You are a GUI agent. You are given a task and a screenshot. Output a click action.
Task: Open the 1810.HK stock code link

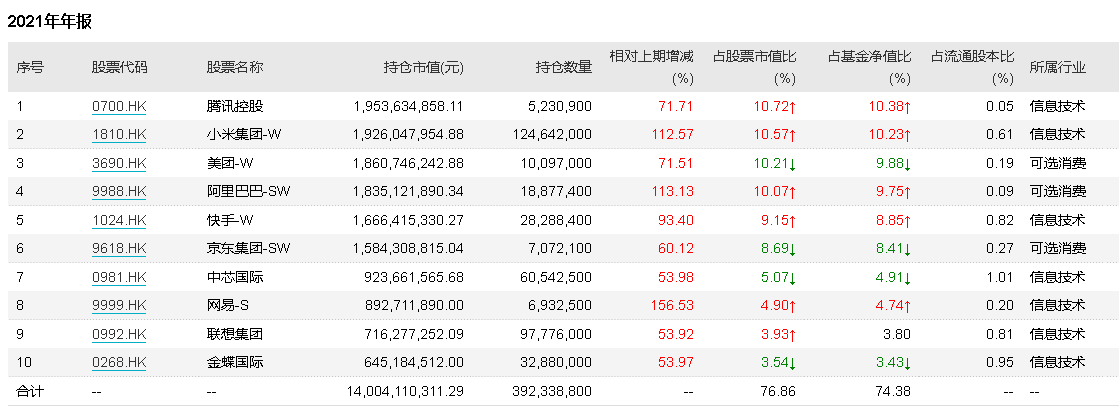[x=119, y=134]
